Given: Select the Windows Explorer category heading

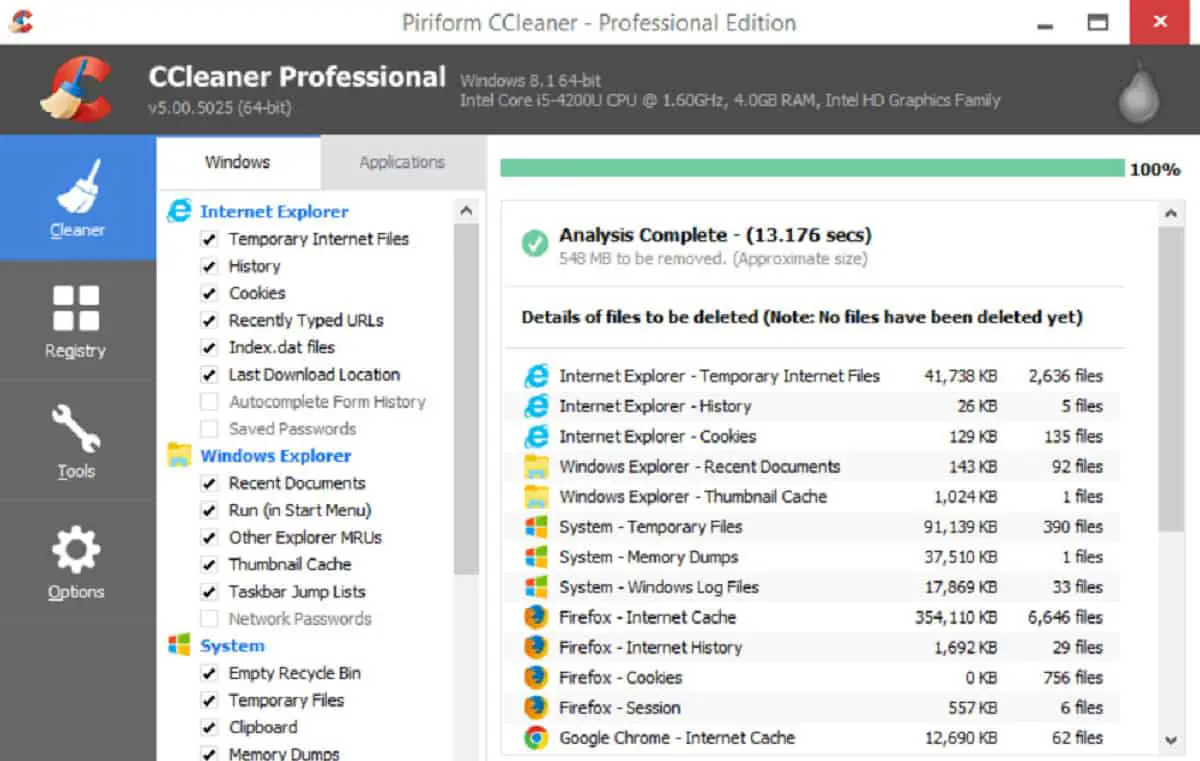Looking at the screenshot, I should pyautogui.click(x=276, y=455).
